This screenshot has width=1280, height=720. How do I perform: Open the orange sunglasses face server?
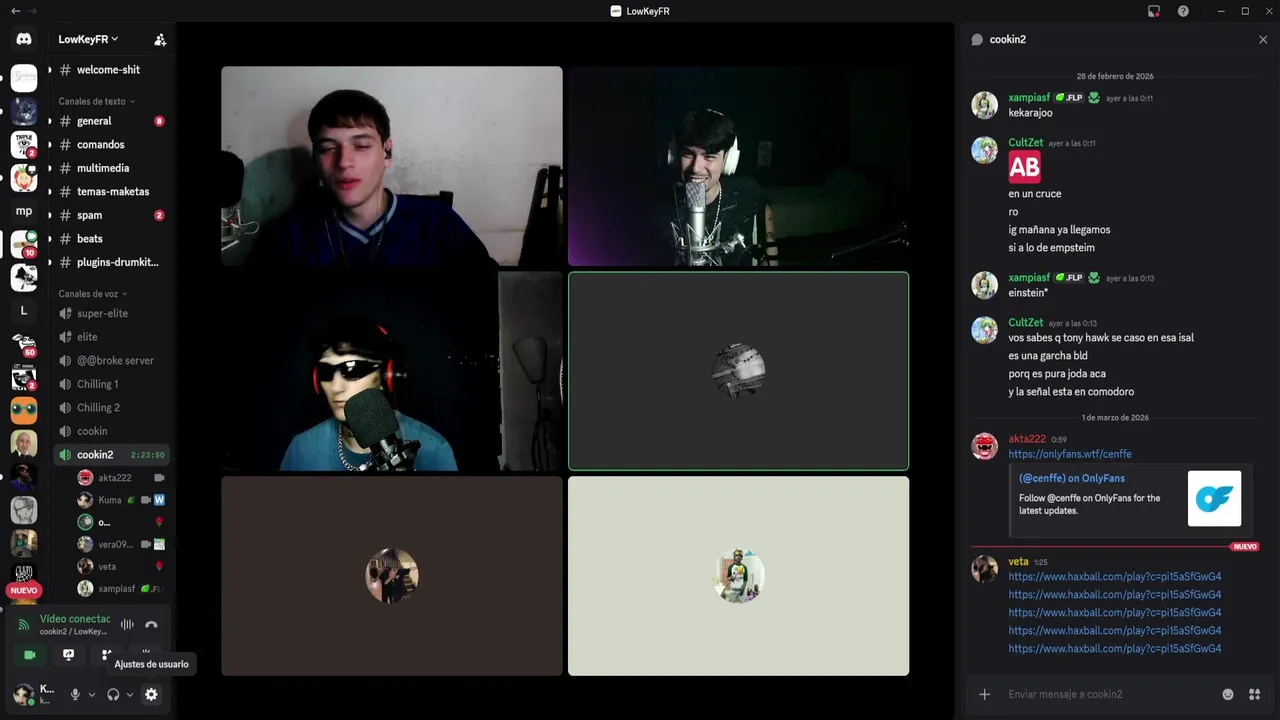[x=24, y=411]
